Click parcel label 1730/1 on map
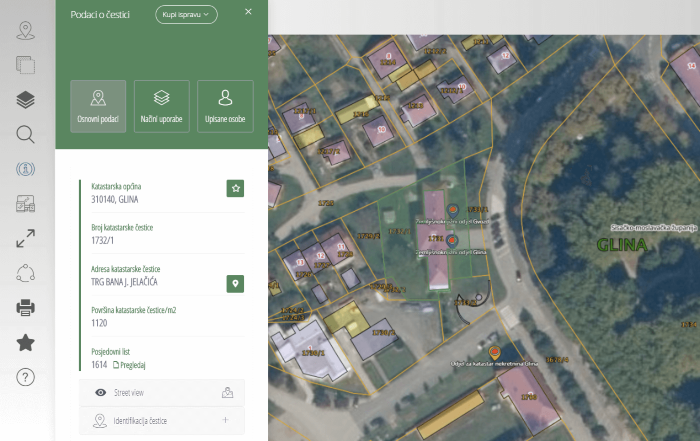Image resolution: width=700 pixels, height=441 pixels. coord(313,353)
